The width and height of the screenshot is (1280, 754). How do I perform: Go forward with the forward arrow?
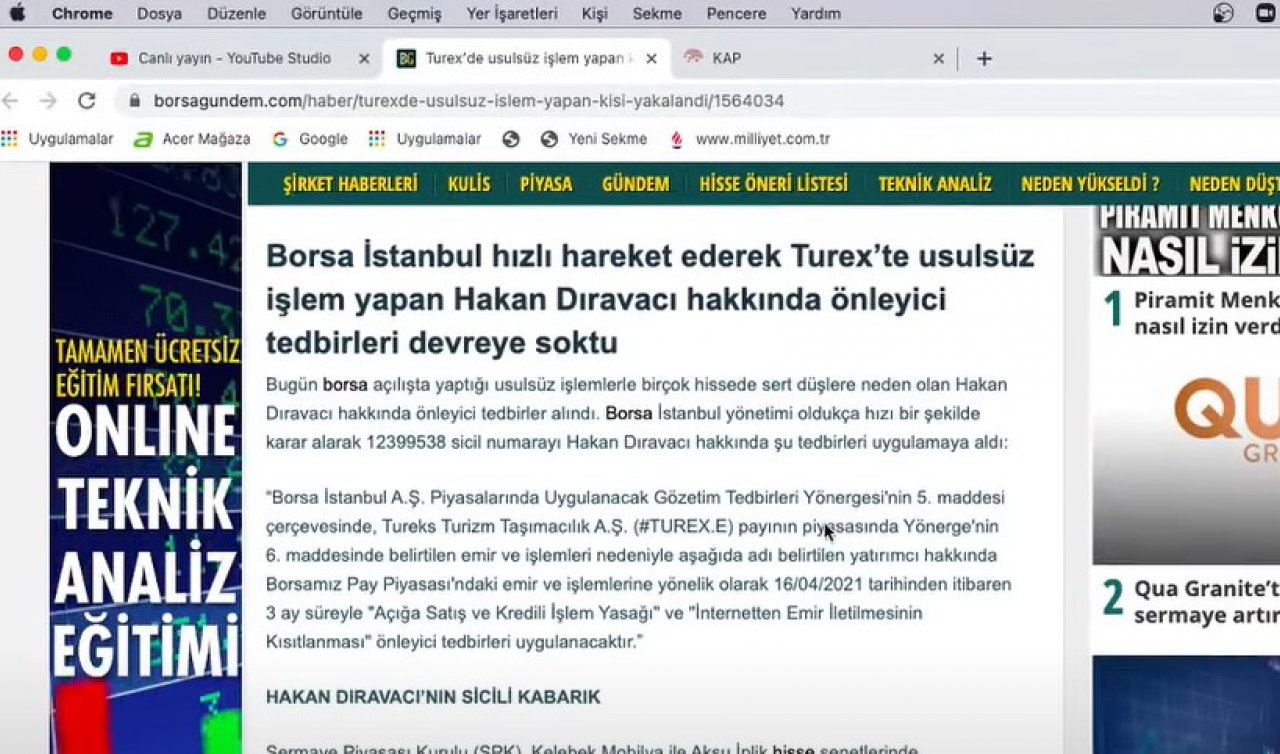point(48,101)
